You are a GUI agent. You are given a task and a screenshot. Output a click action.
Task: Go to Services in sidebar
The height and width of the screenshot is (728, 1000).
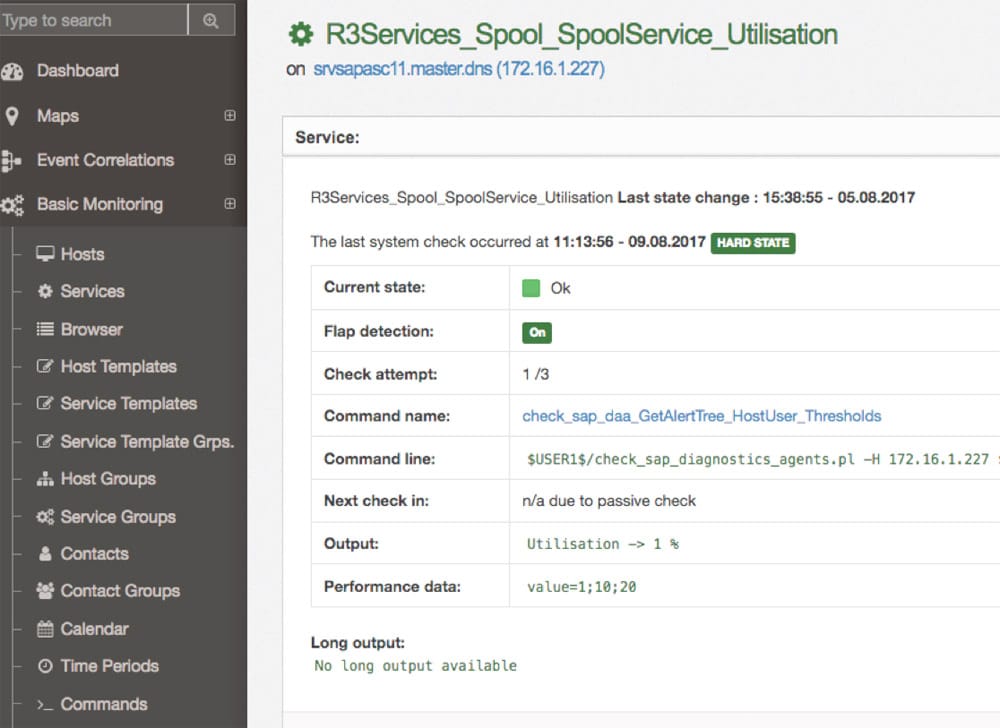pos(92,291)
